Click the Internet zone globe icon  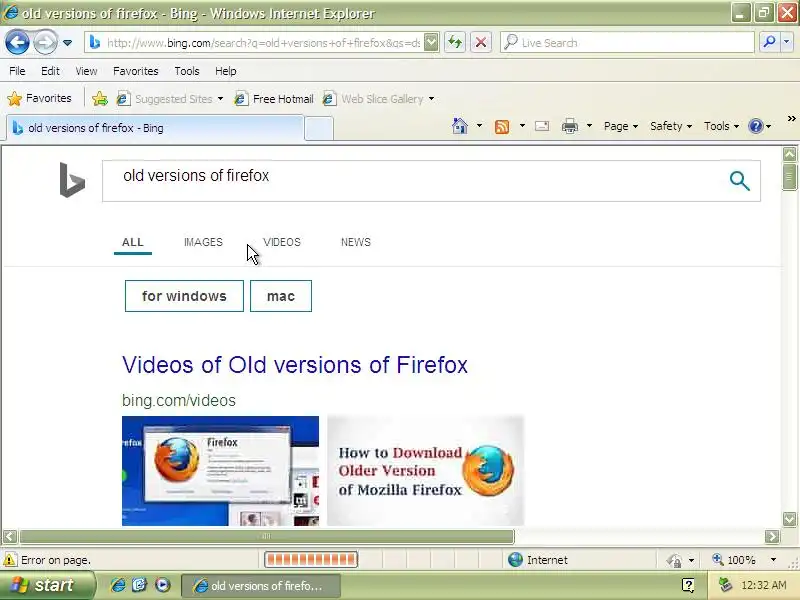pyautogui.click(x=515, y=560)
